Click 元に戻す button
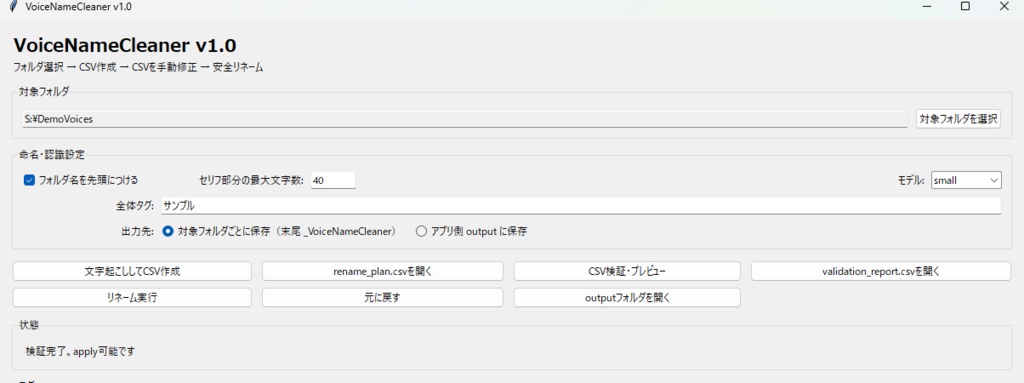Image resolution: width=1024 pixels, height=383 pixels. [x=383, y=297]
